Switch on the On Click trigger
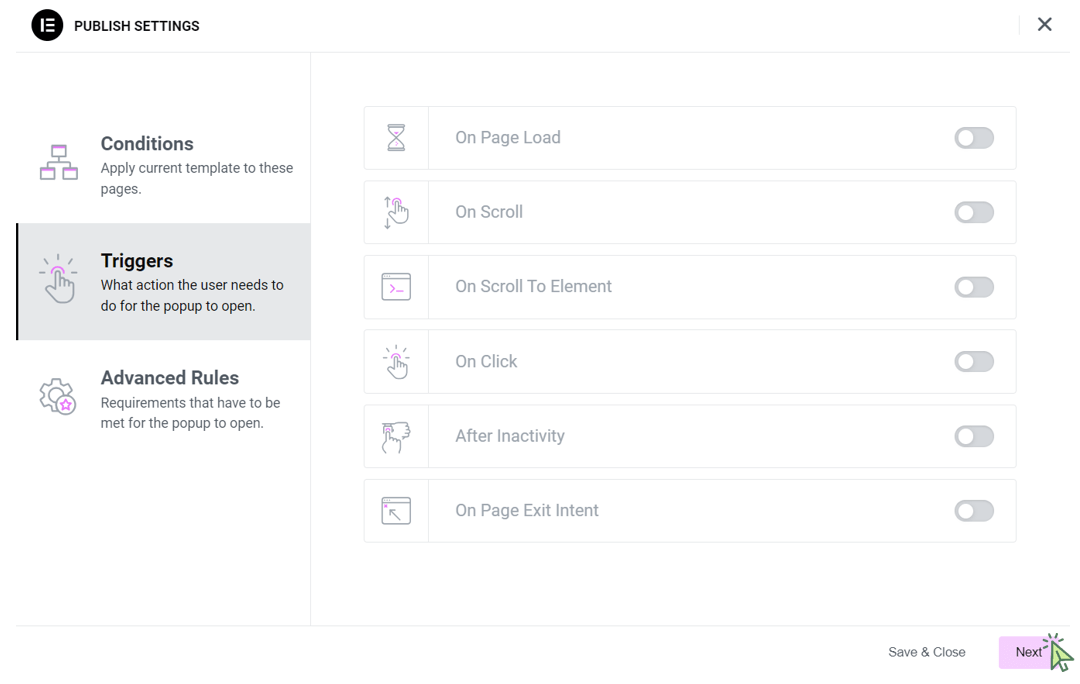The width and height of the screenshot is (1080, 684). coord(974,362)
